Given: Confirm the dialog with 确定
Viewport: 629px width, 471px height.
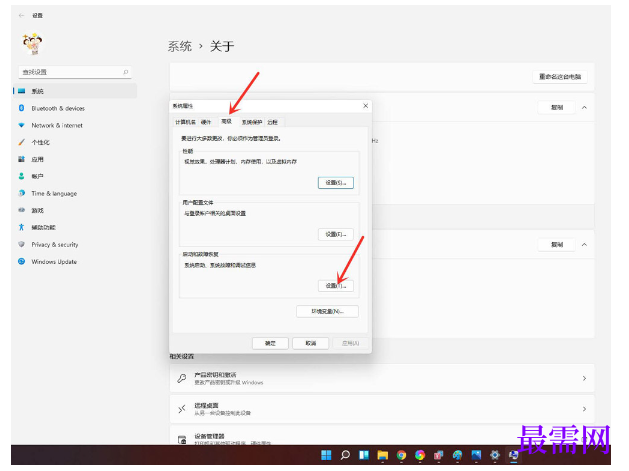Looking at the screenshot, I should (x=270, y=343).
